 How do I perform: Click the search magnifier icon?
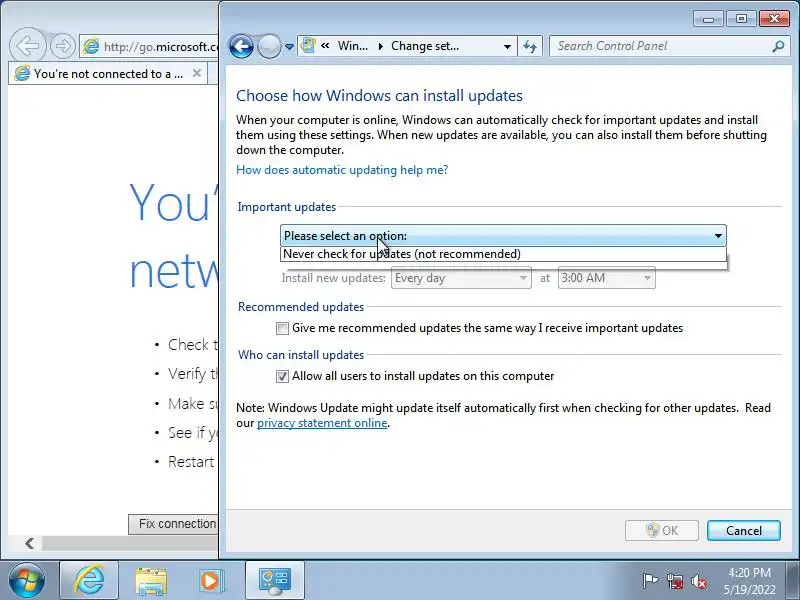pos(778,46)
